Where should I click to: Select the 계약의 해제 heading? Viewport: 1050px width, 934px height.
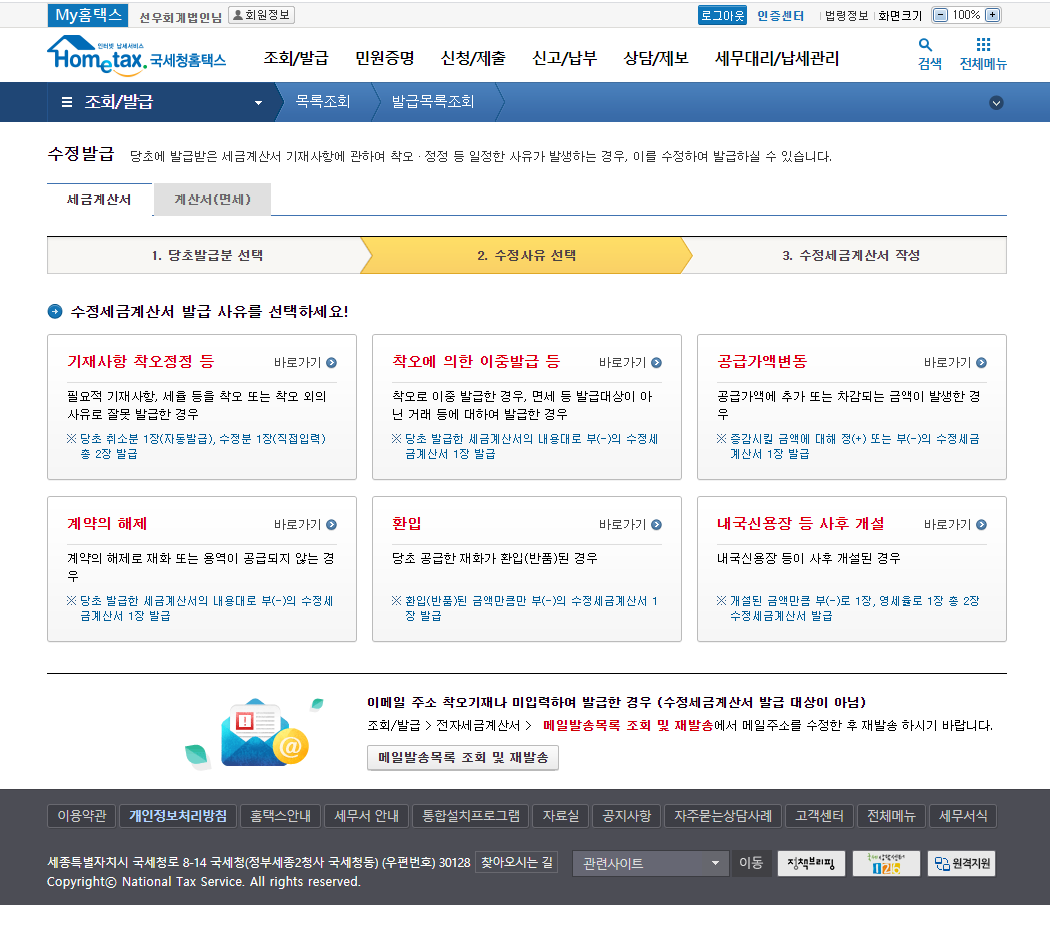pos(107,524)
